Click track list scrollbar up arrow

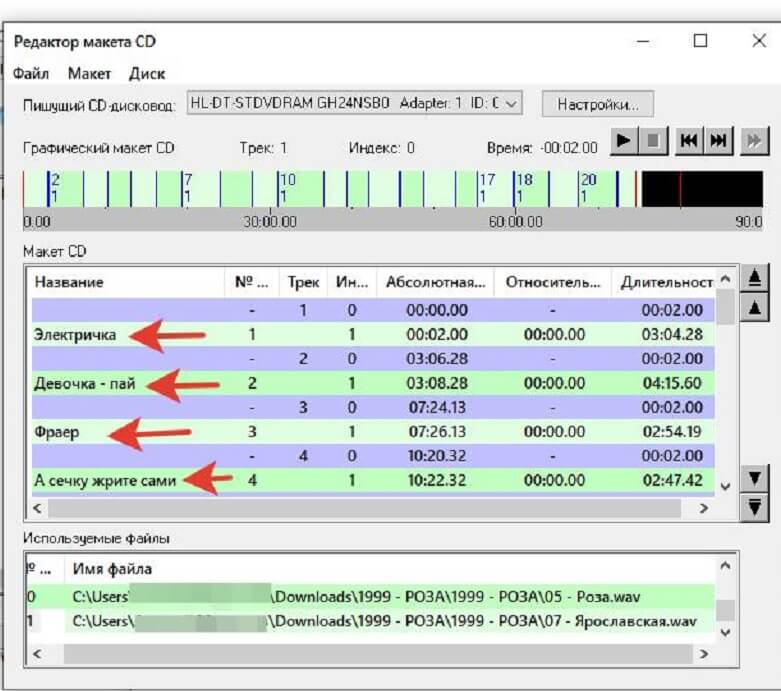pyautogui.click(x=726, y=279)
